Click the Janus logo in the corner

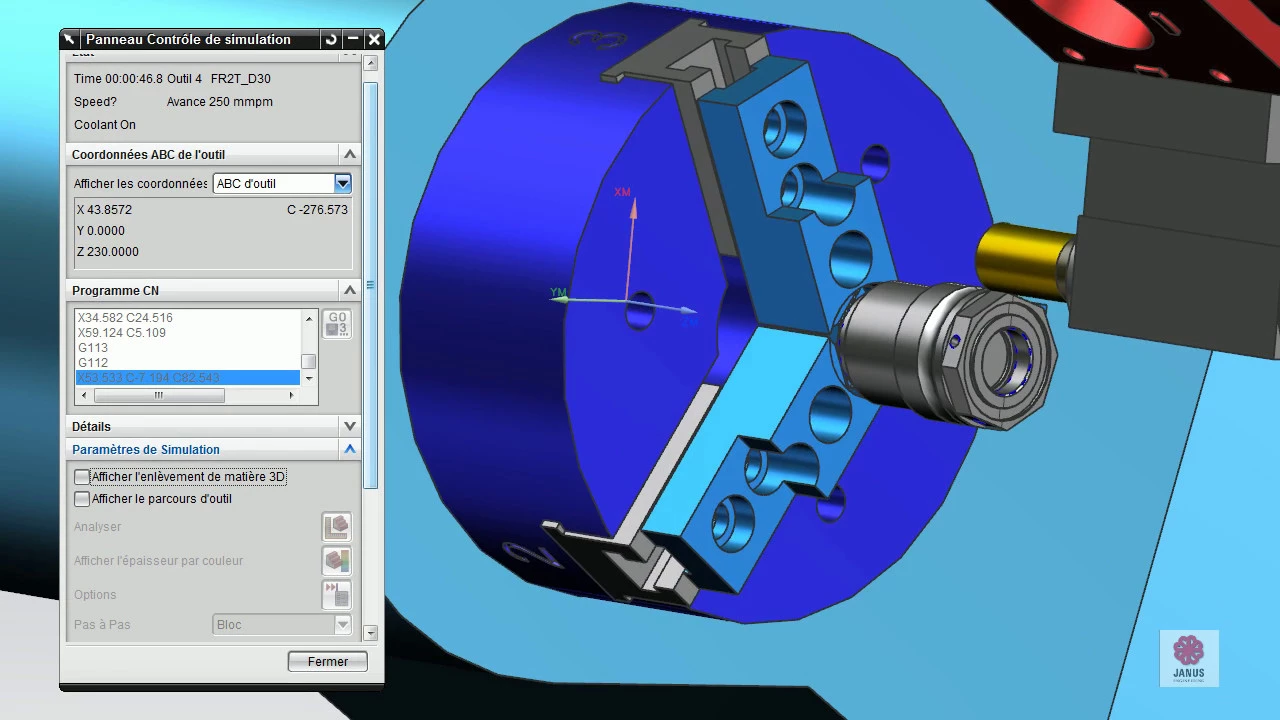tap(1189, 658)
